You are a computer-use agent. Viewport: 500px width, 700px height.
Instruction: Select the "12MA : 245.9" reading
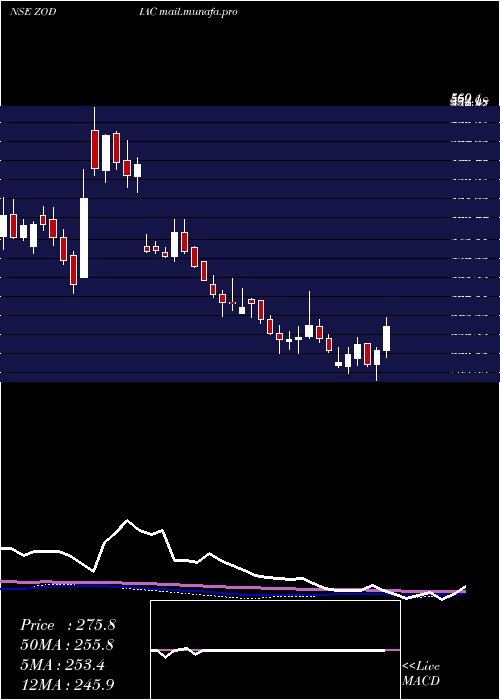point(68,684)
